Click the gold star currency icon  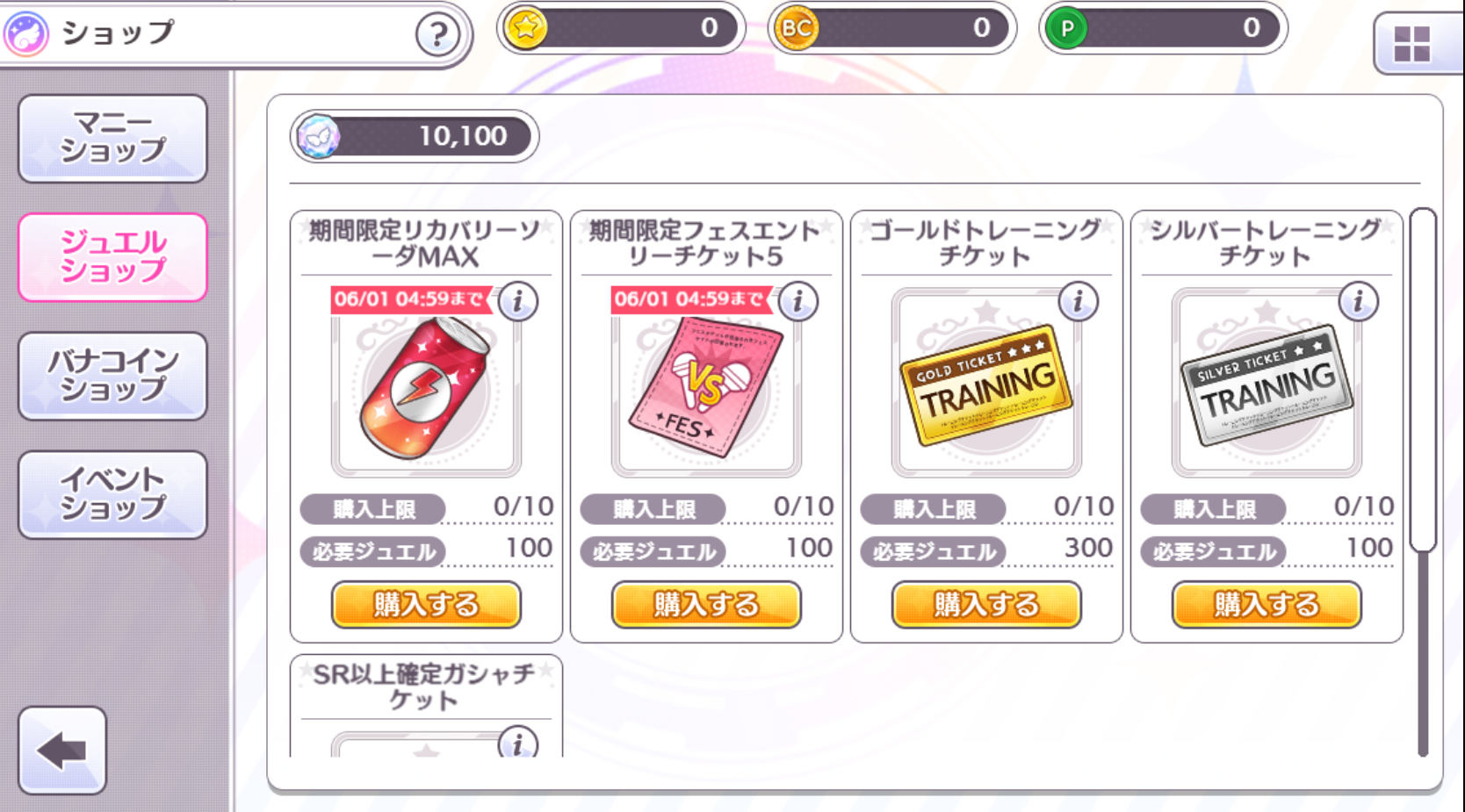tap(526, 28)
